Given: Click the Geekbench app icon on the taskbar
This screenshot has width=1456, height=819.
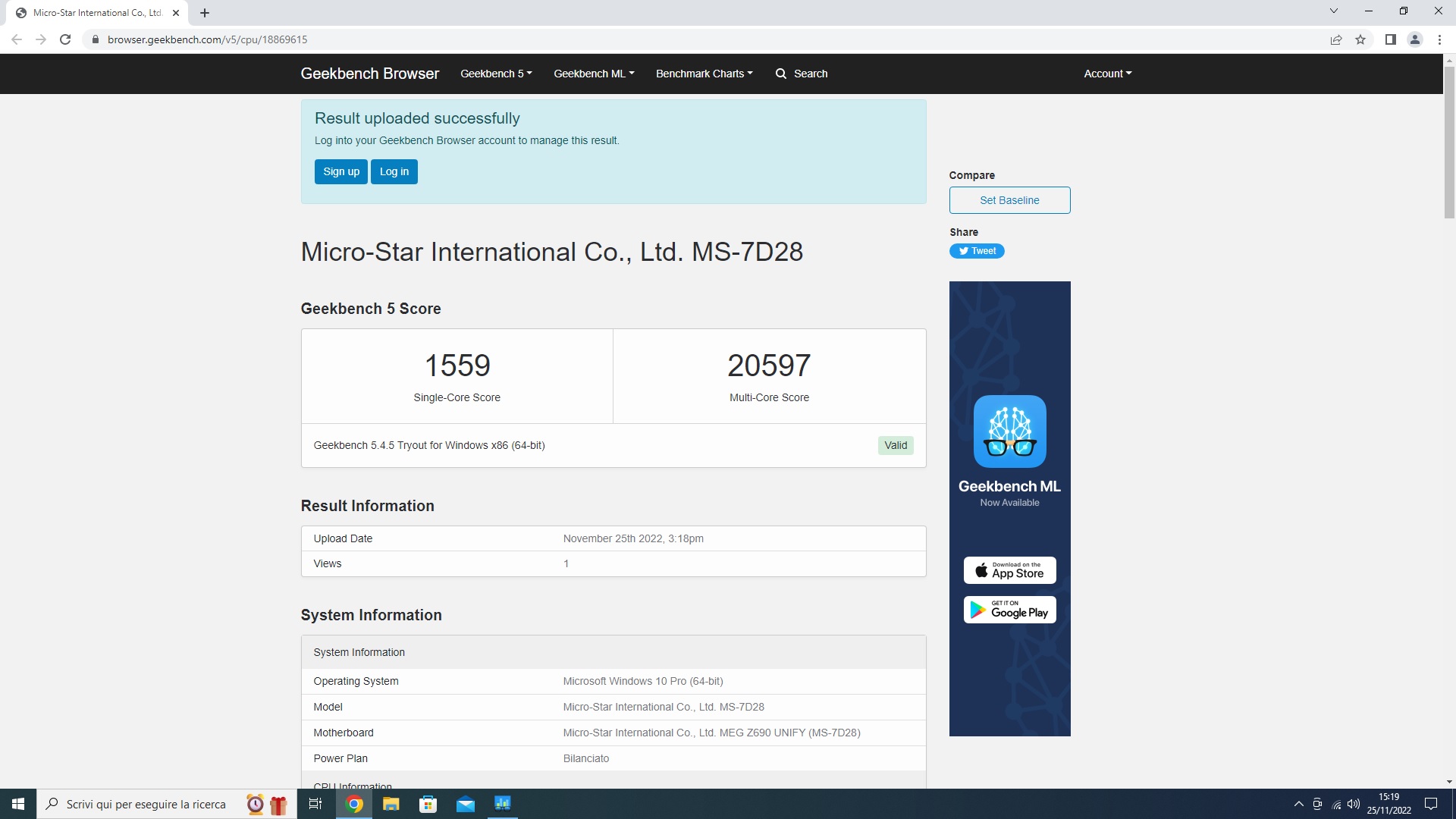Looking at the screenshot, I should [502, 804].
